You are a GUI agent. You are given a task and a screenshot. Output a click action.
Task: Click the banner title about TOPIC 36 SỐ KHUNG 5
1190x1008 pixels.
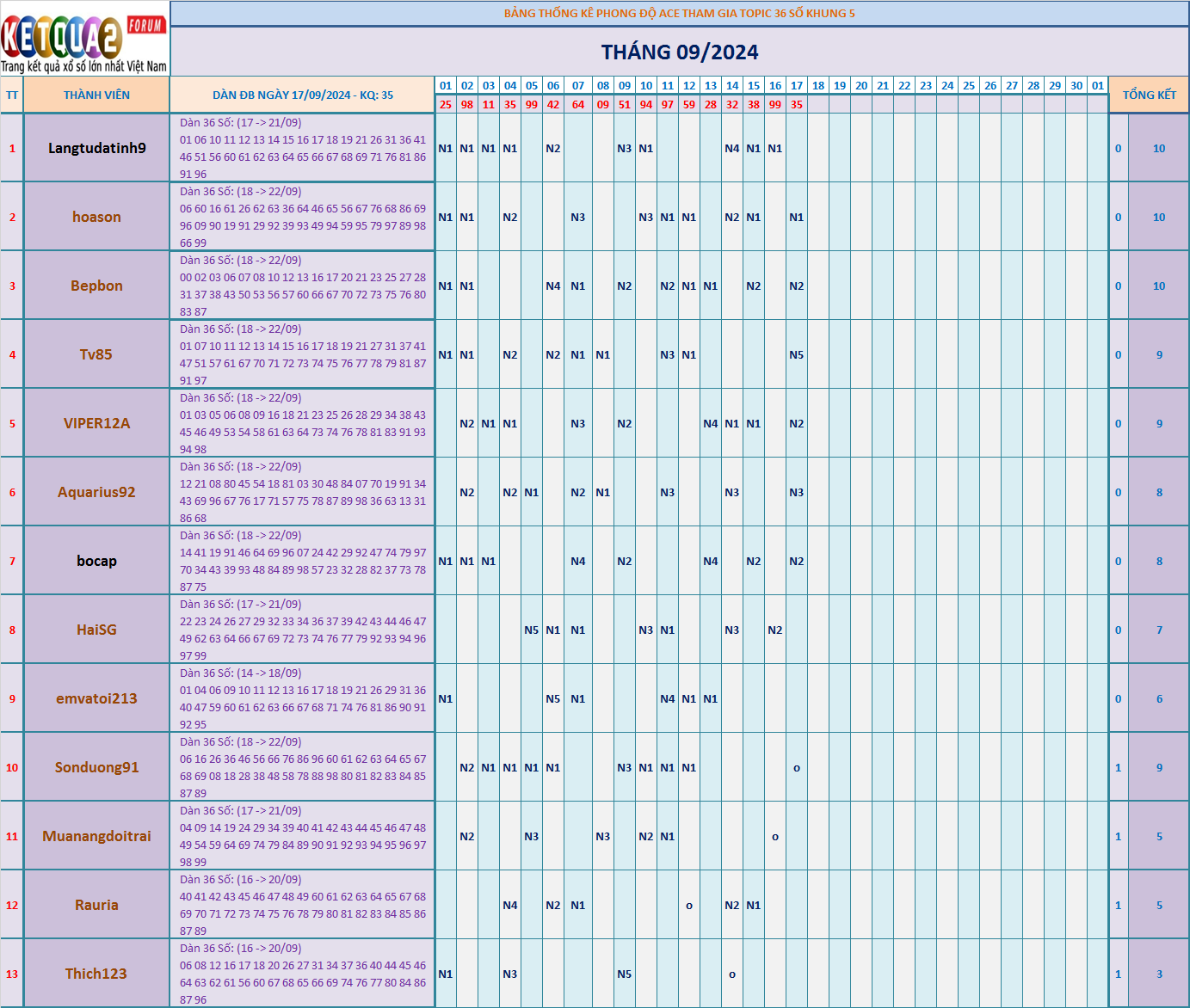[x=679, y=13]
